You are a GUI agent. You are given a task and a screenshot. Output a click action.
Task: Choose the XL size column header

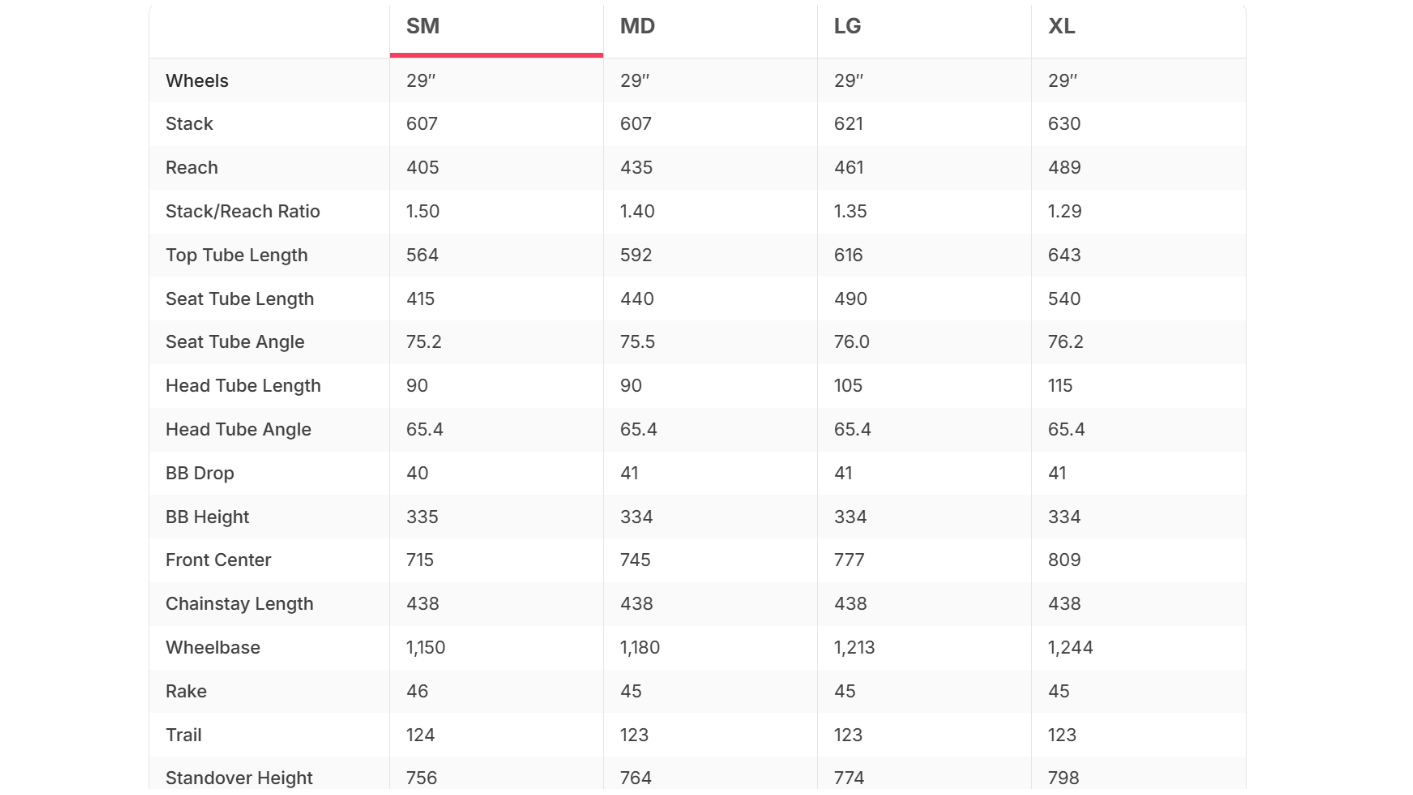tap(1138, 27)
